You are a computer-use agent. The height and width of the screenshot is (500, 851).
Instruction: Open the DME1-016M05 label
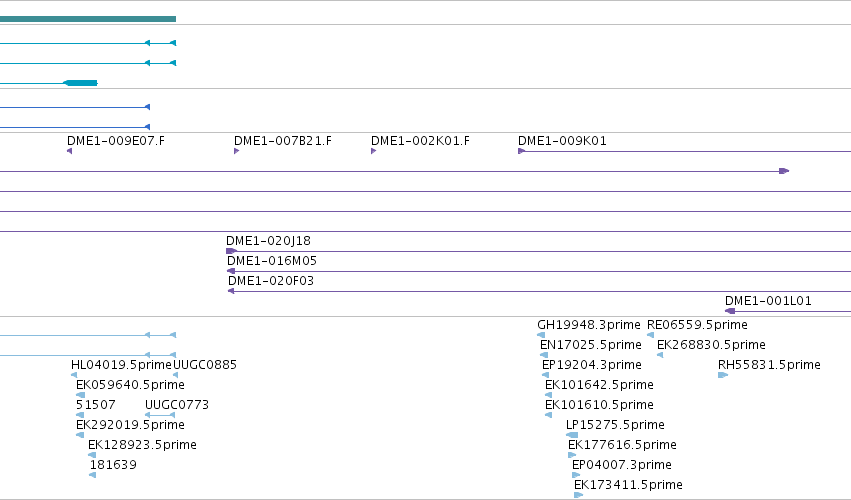[x=272, y=261]
